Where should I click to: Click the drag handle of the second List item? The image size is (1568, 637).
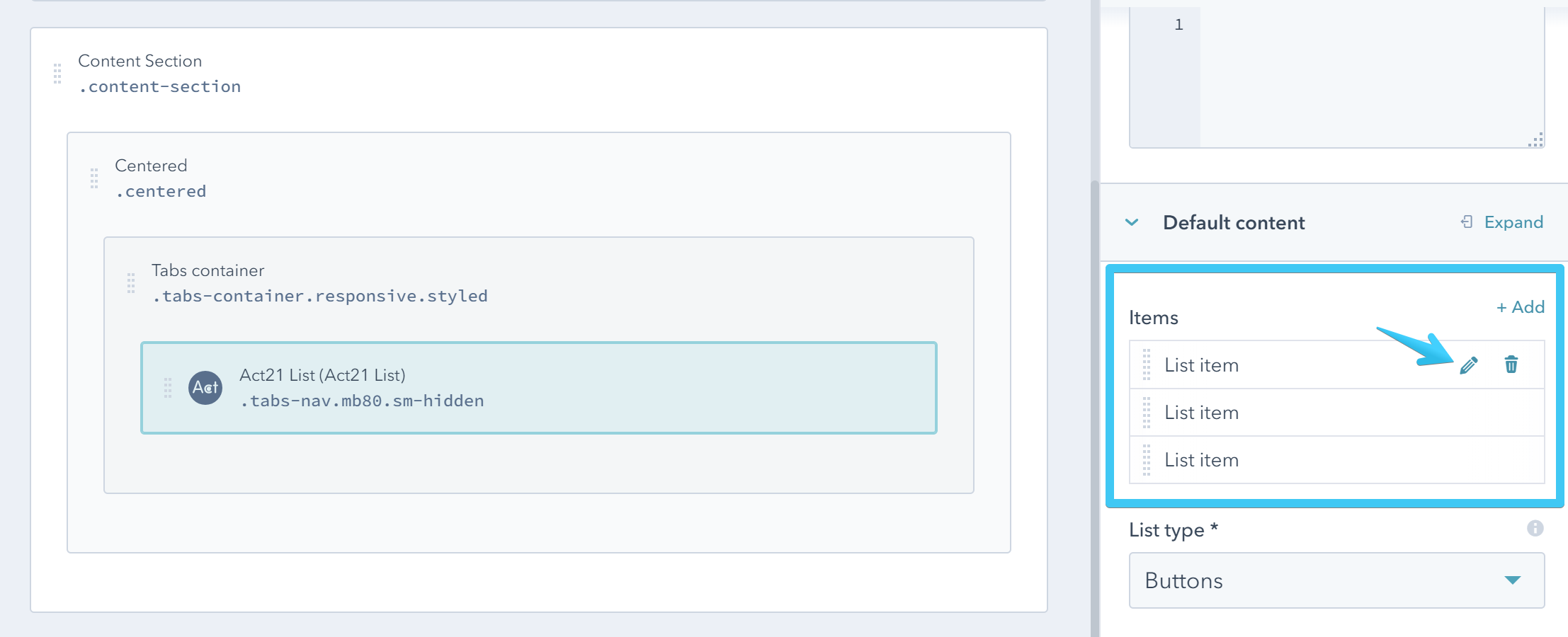[x=1147, y=413]
